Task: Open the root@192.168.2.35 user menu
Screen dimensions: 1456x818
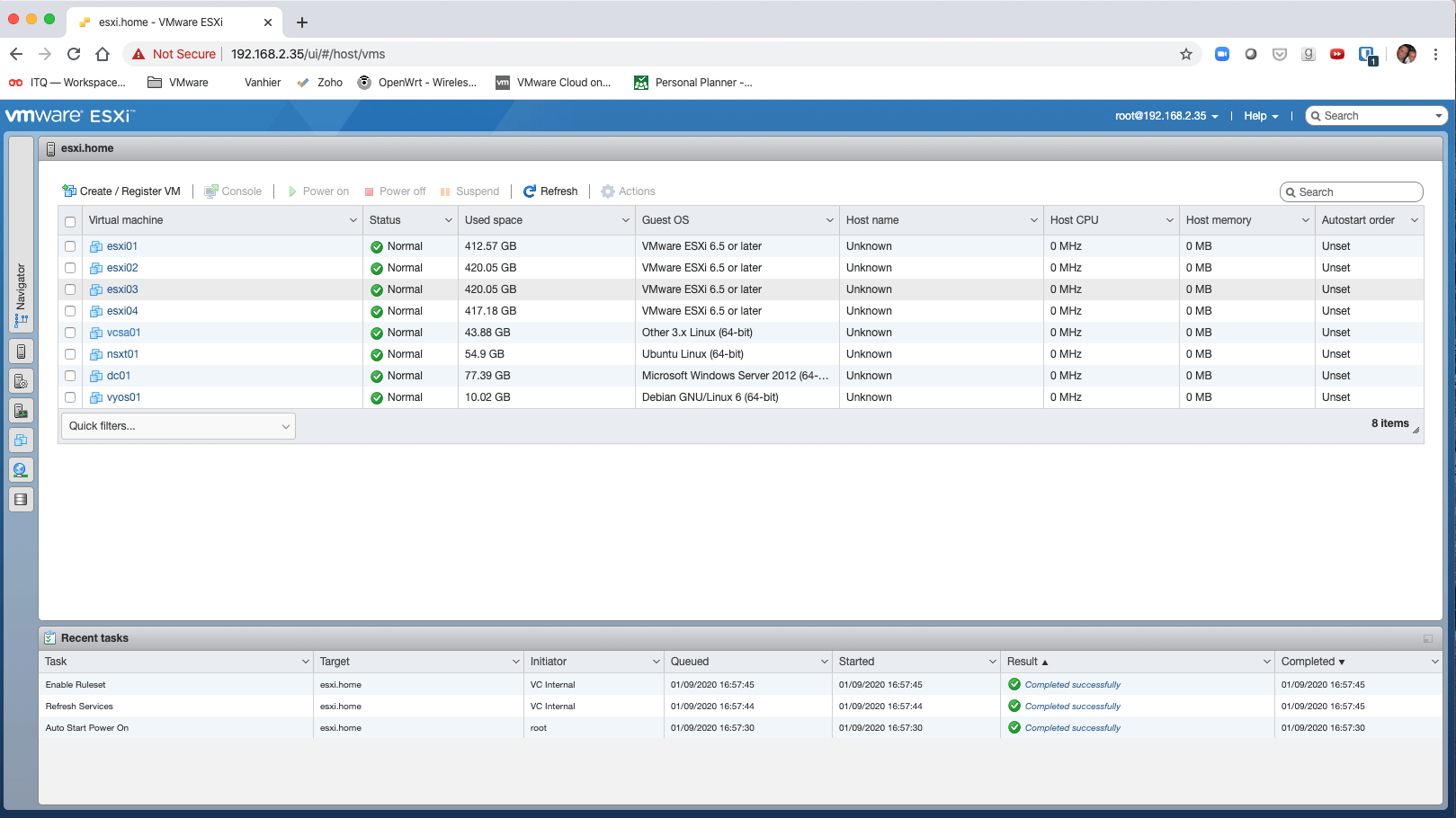Action: pyautogui.click(x=1166, y=116)
